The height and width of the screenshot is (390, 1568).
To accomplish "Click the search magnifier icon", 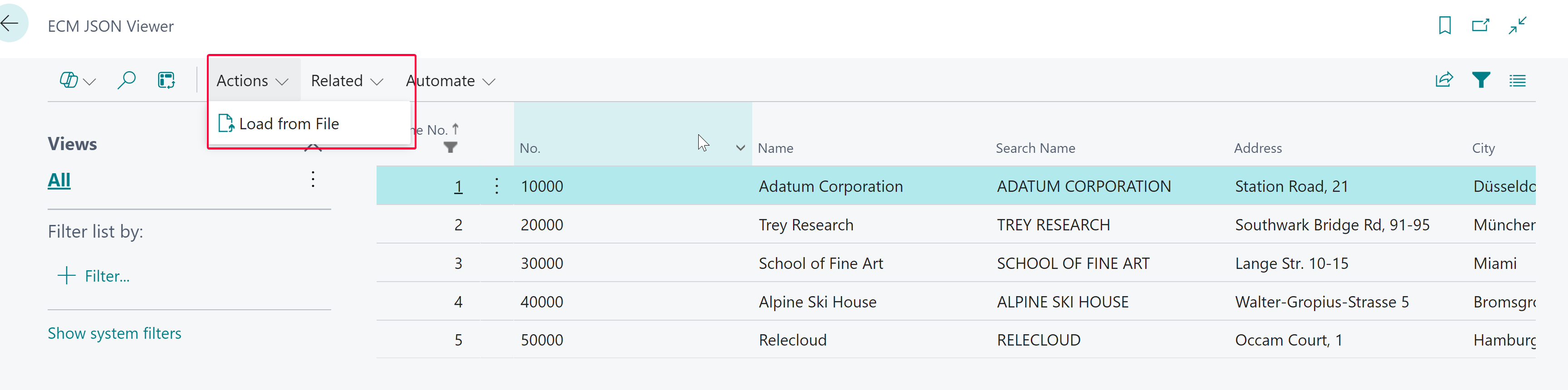I will (126, 80).
